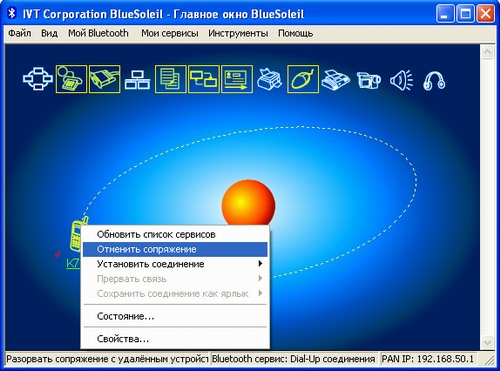Select the AV speaker service icon
Viewport: 500px width, 371px height.
(x=402, y=80)
